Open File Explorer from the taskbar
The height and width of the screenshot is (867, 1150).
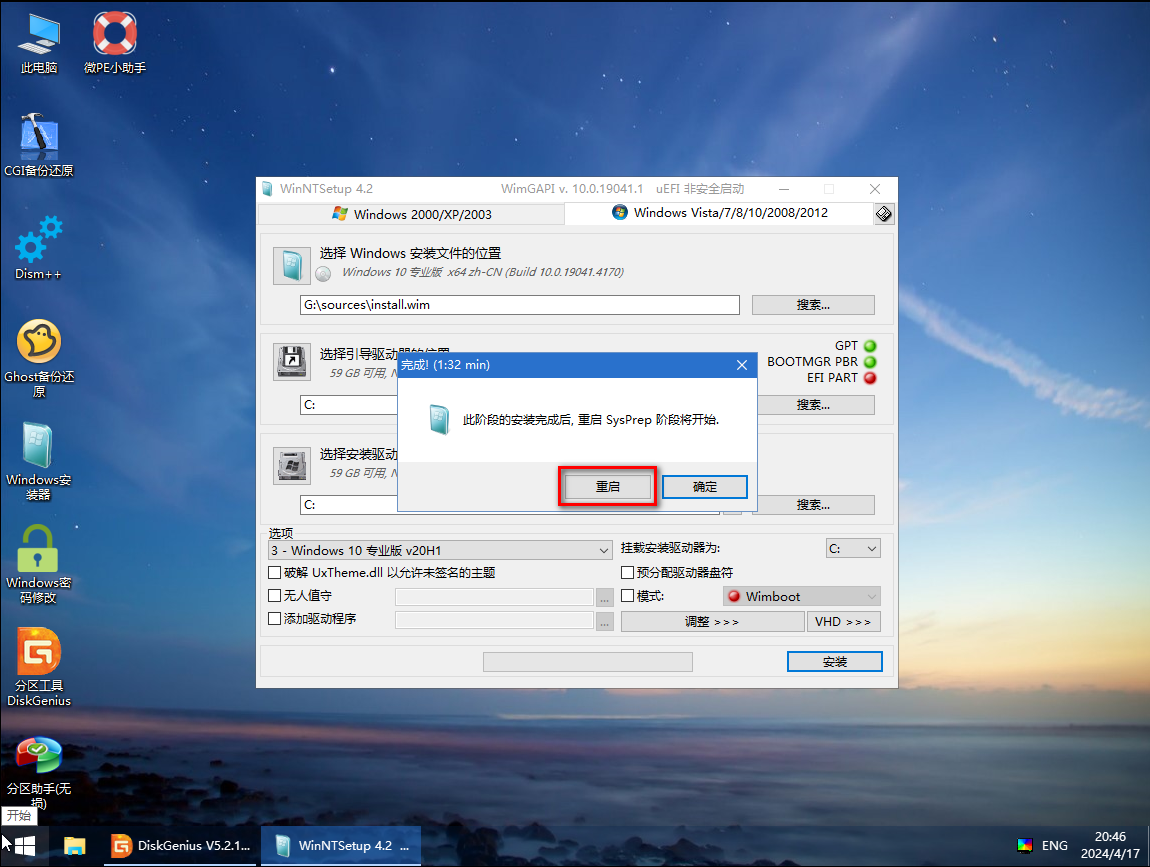[75, 846]
